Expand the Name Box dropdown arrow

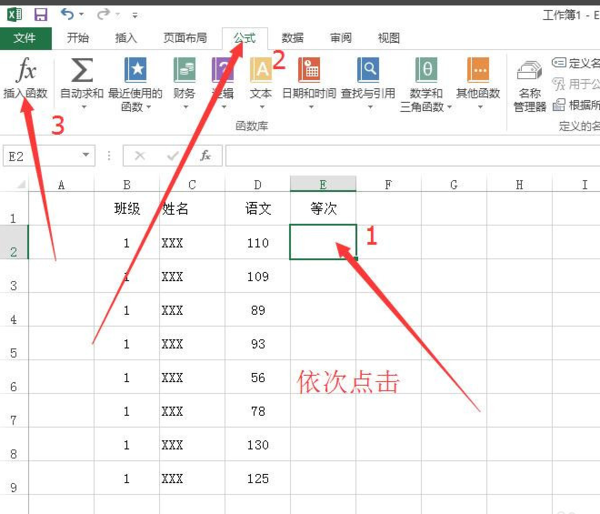[x=86, y=156]
